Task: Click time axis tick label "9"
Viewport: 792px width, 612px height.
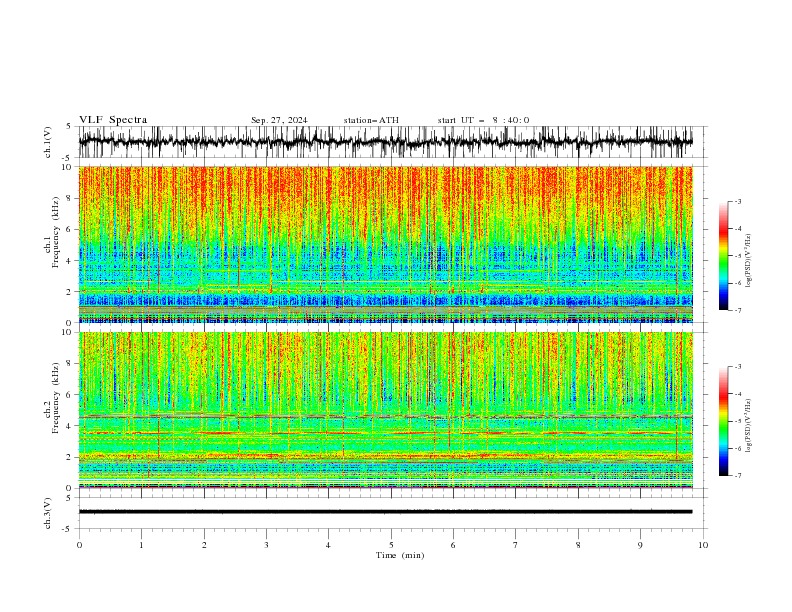Action: click(640, 545)
